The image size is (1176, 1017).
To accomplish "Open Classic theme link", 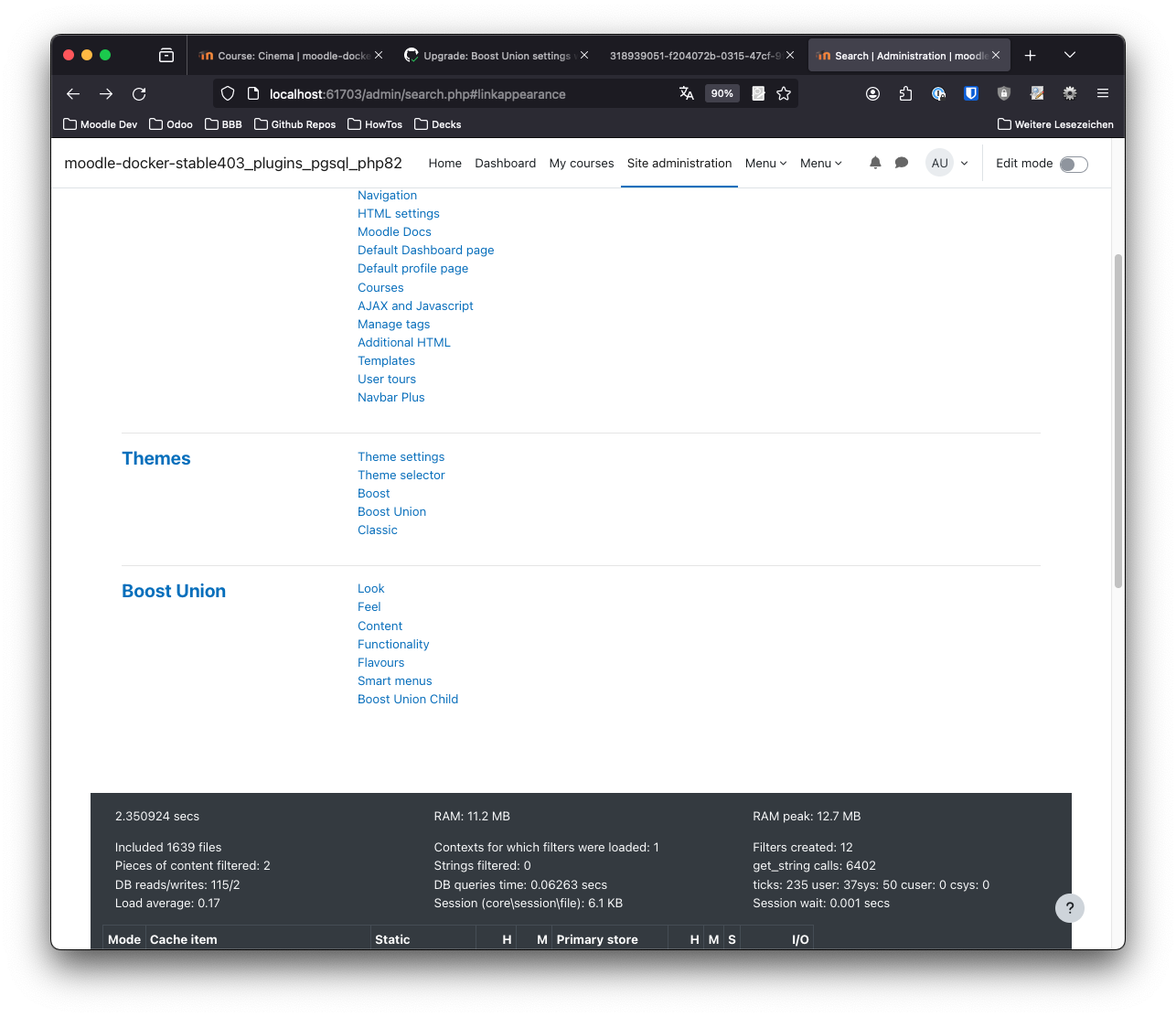I will point(378,530).
